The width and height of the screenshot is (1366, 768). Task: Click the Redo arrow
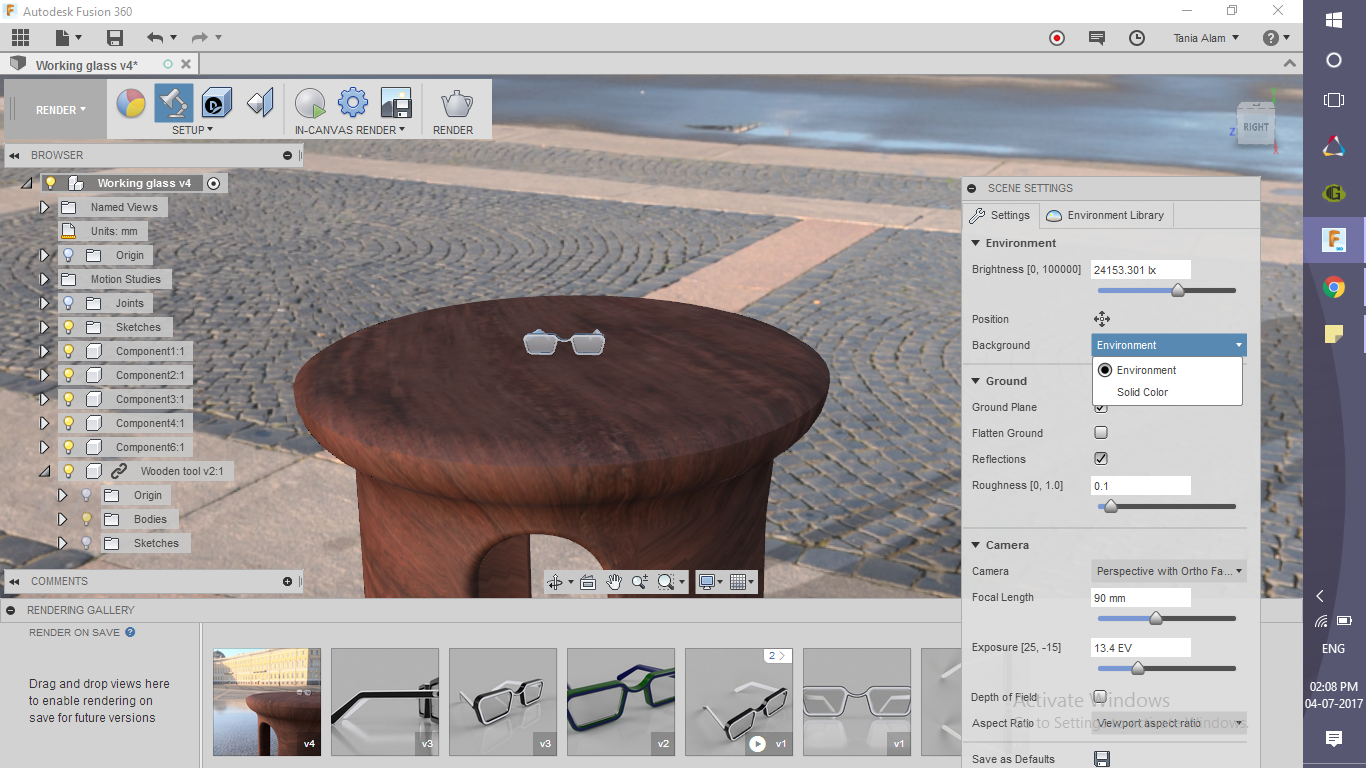pyautogui.click(x=199, y=38)
